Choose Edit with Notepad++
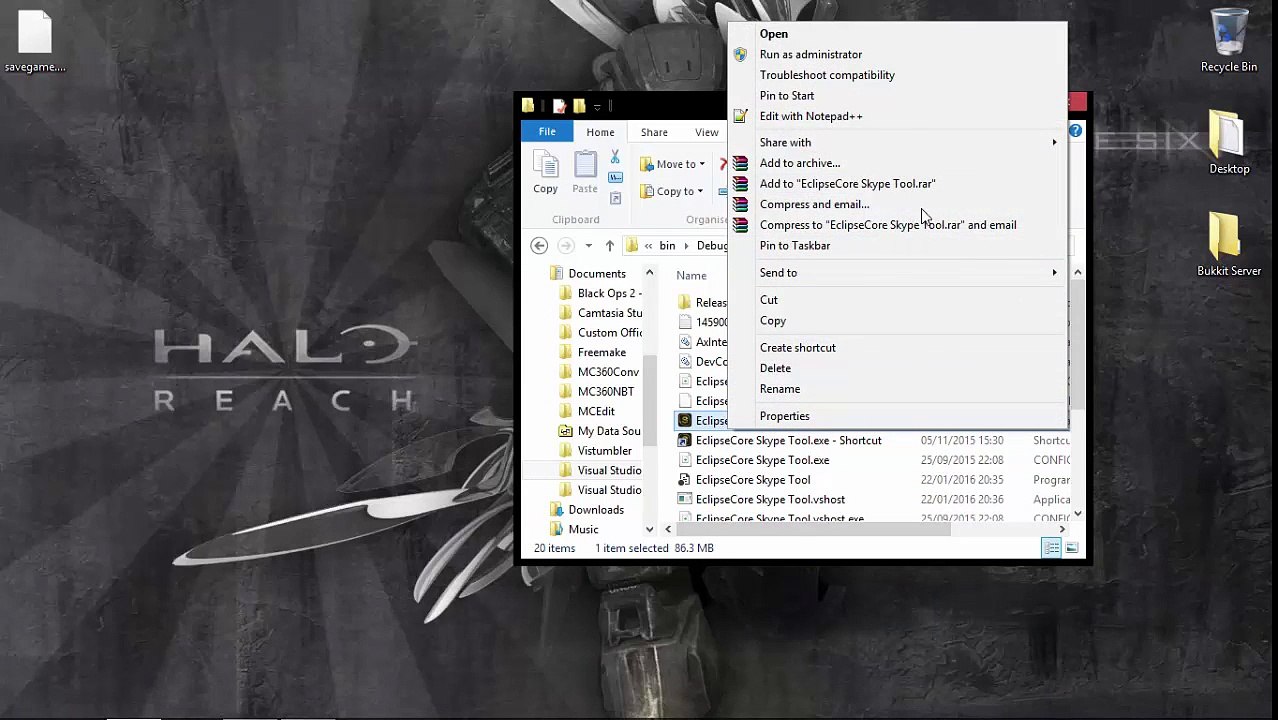Viewport: 1278px width, 720px height. (x=810, y=116)
